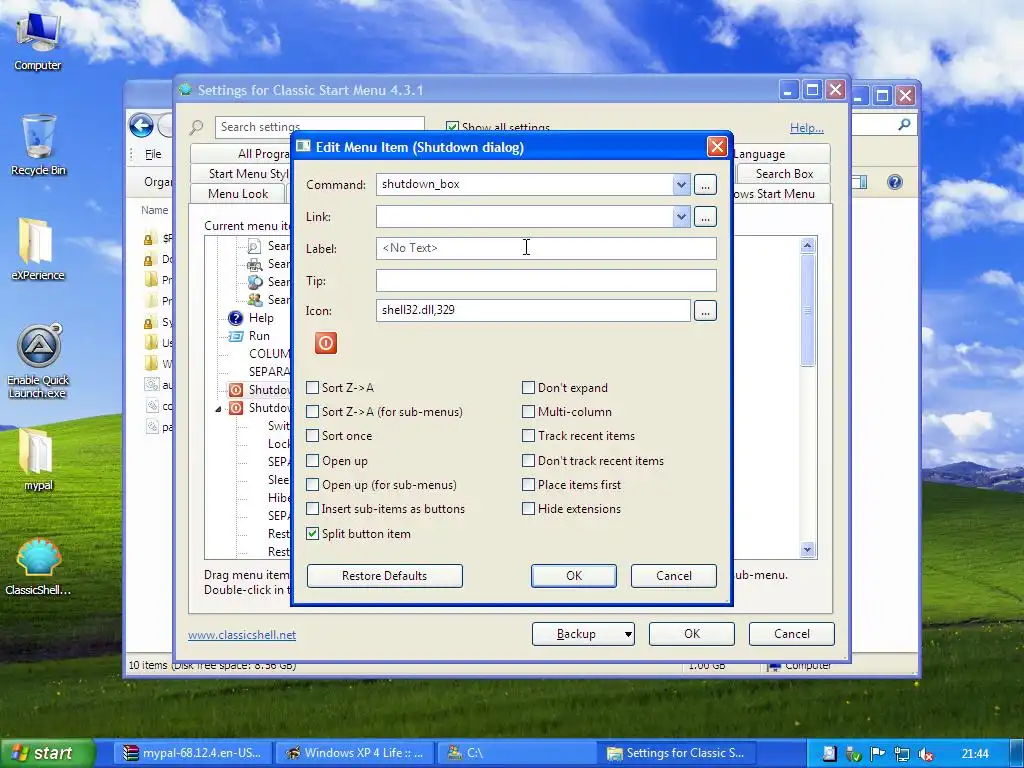Open the Windows start button

click(47, 754)
